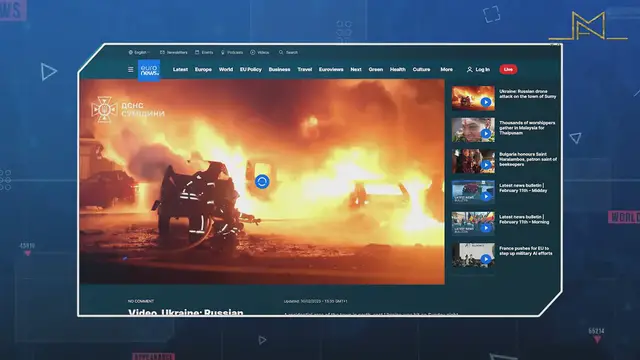The width and height of the screenshot is (640, 360).
Task: Play the Sumy drone attack video thumbnail
Action: point(473,98)
